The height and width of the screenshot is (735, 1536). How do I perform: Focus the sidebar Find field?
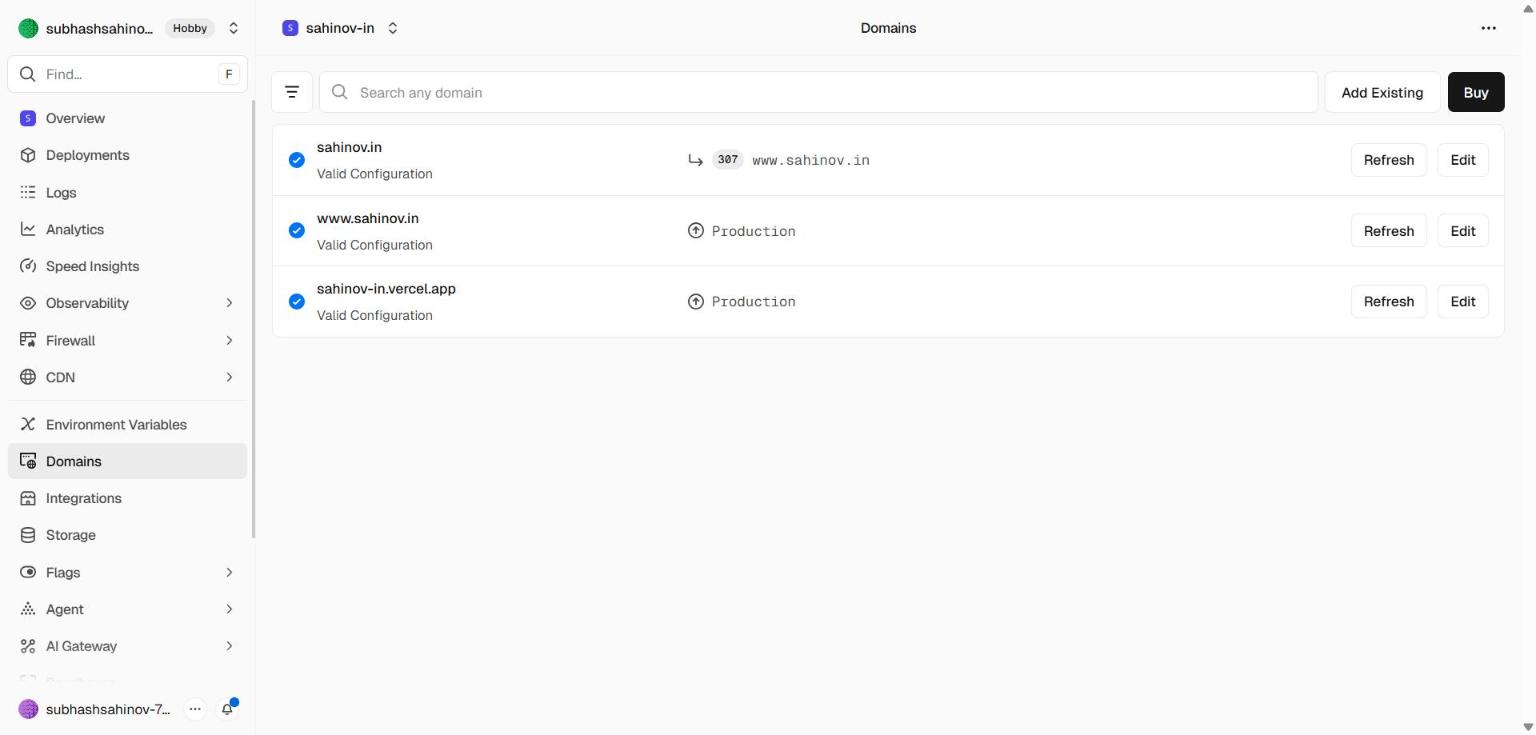127,74
